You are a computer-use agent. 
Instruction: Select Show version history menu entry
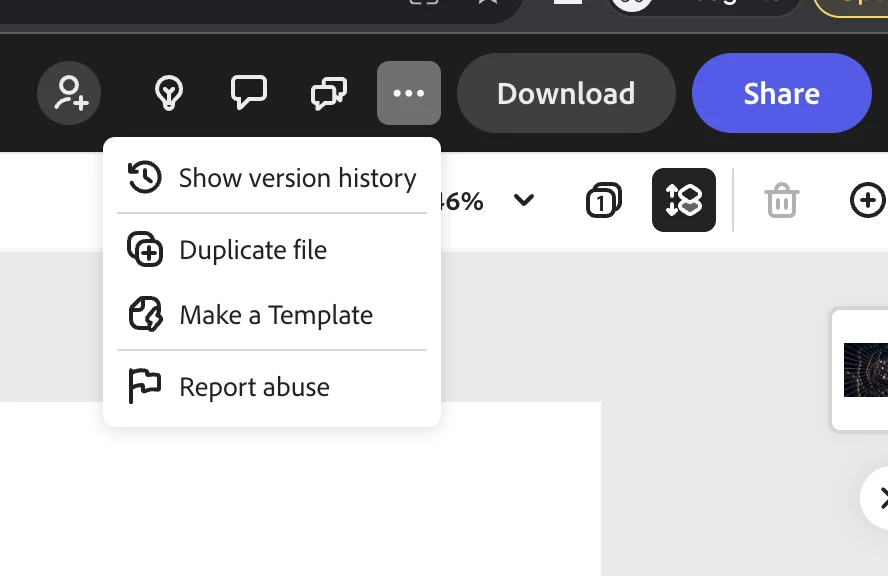[272, 178]
